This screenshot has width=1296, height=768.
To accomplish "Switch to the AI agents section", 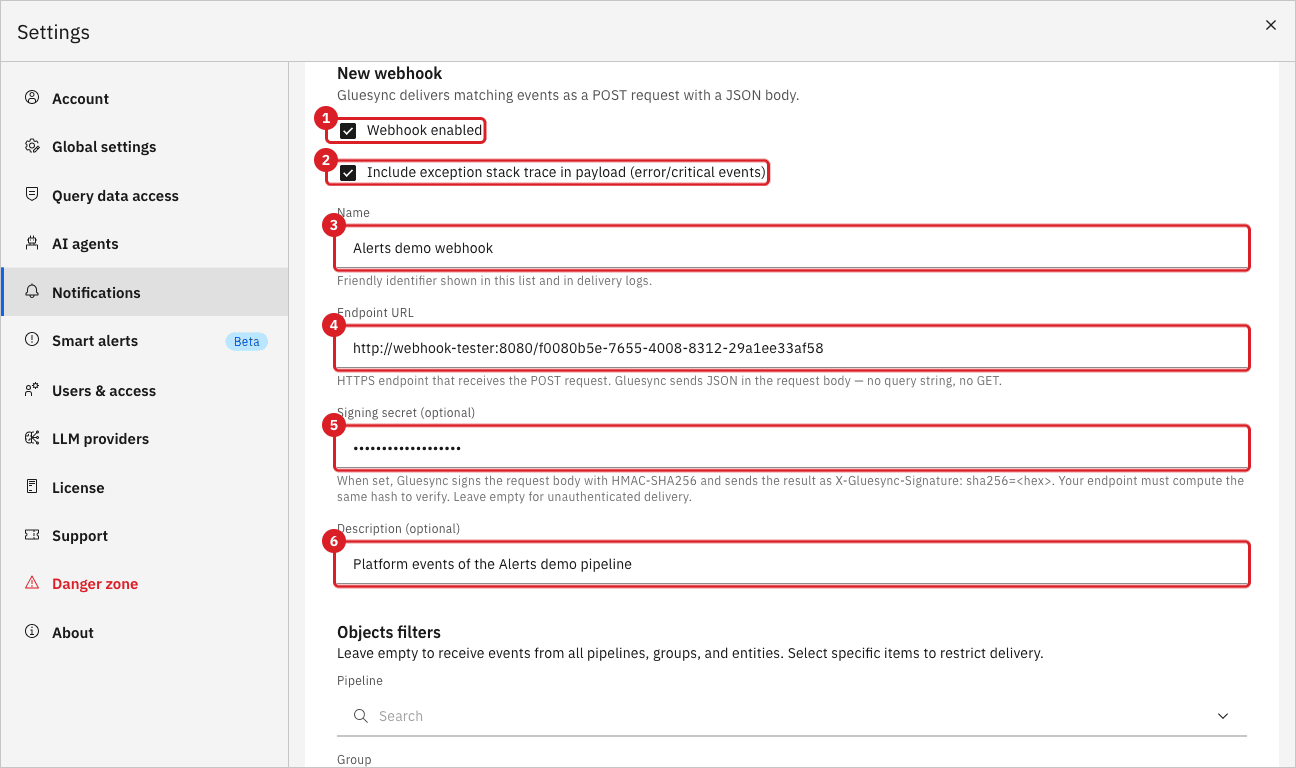I will [x=145, y=243].
